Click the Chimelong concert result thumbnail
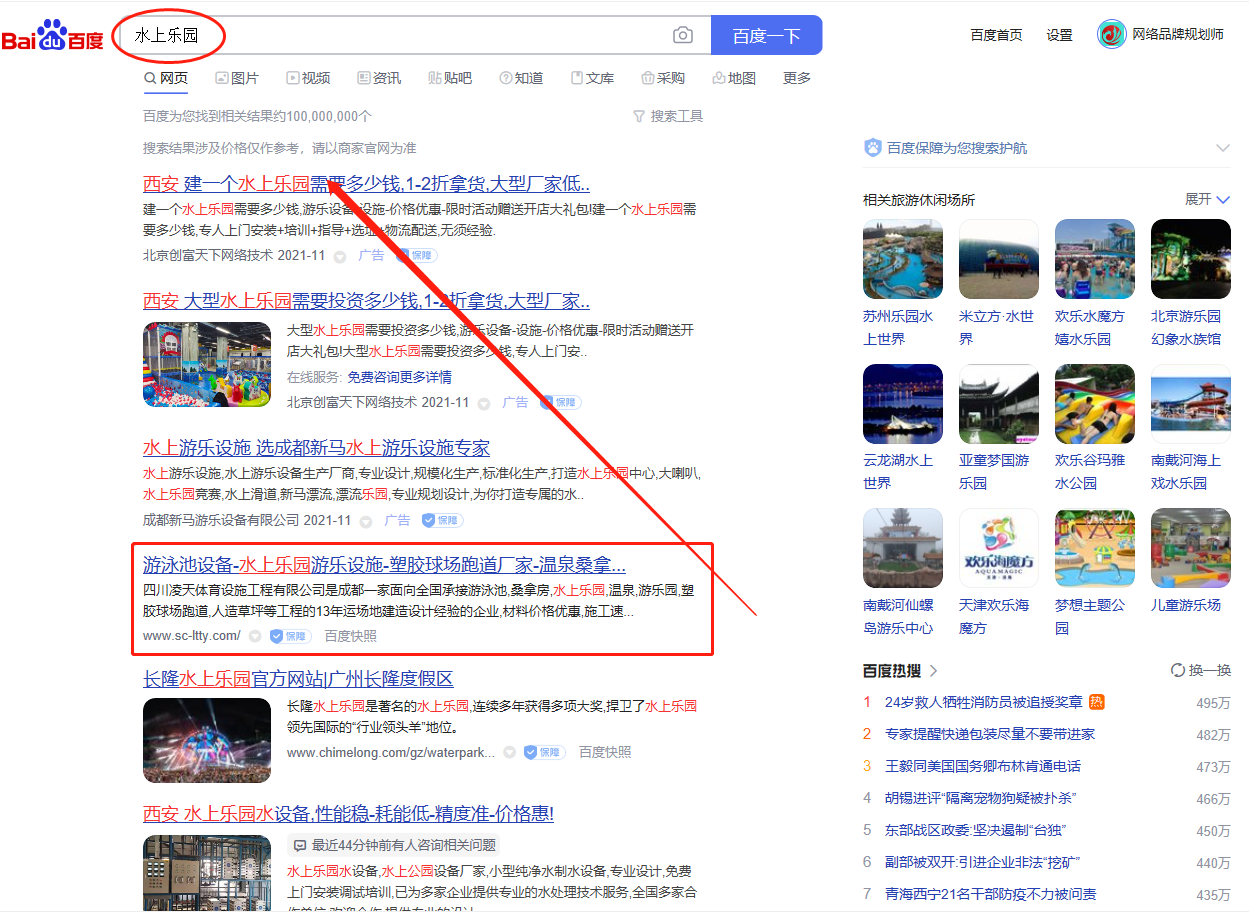The image size is (1249, 913). point(207,740)
